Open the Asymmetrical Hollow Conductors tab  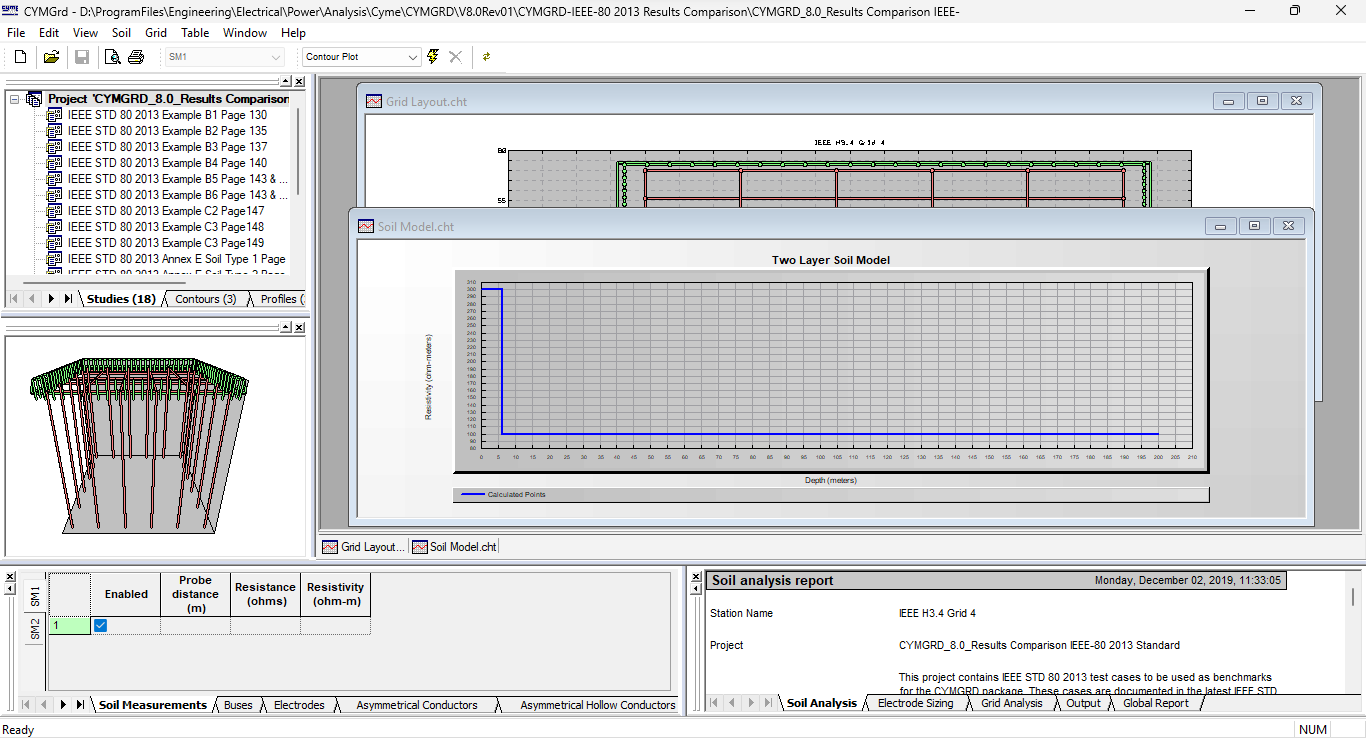597,705
